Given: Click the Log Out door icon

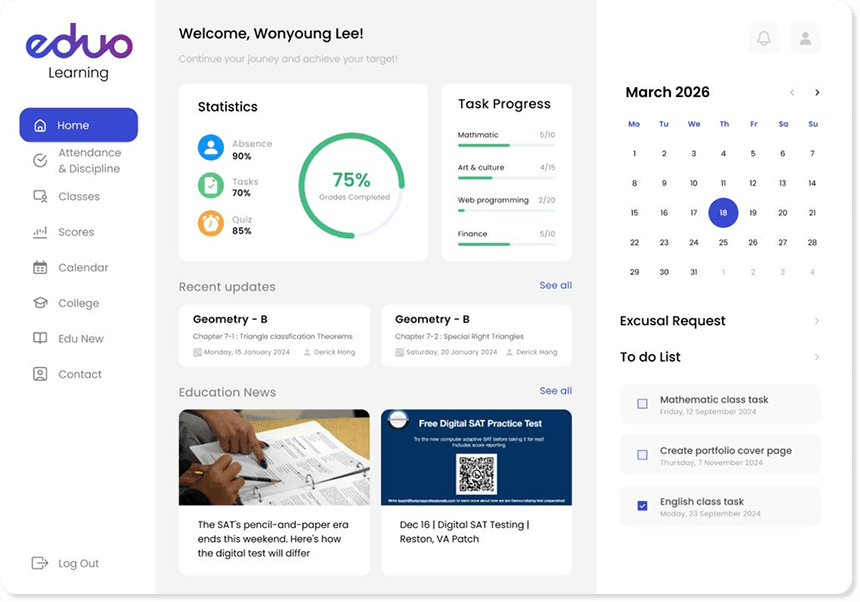Looking at the screenshot, I should [x=39, y=563].
